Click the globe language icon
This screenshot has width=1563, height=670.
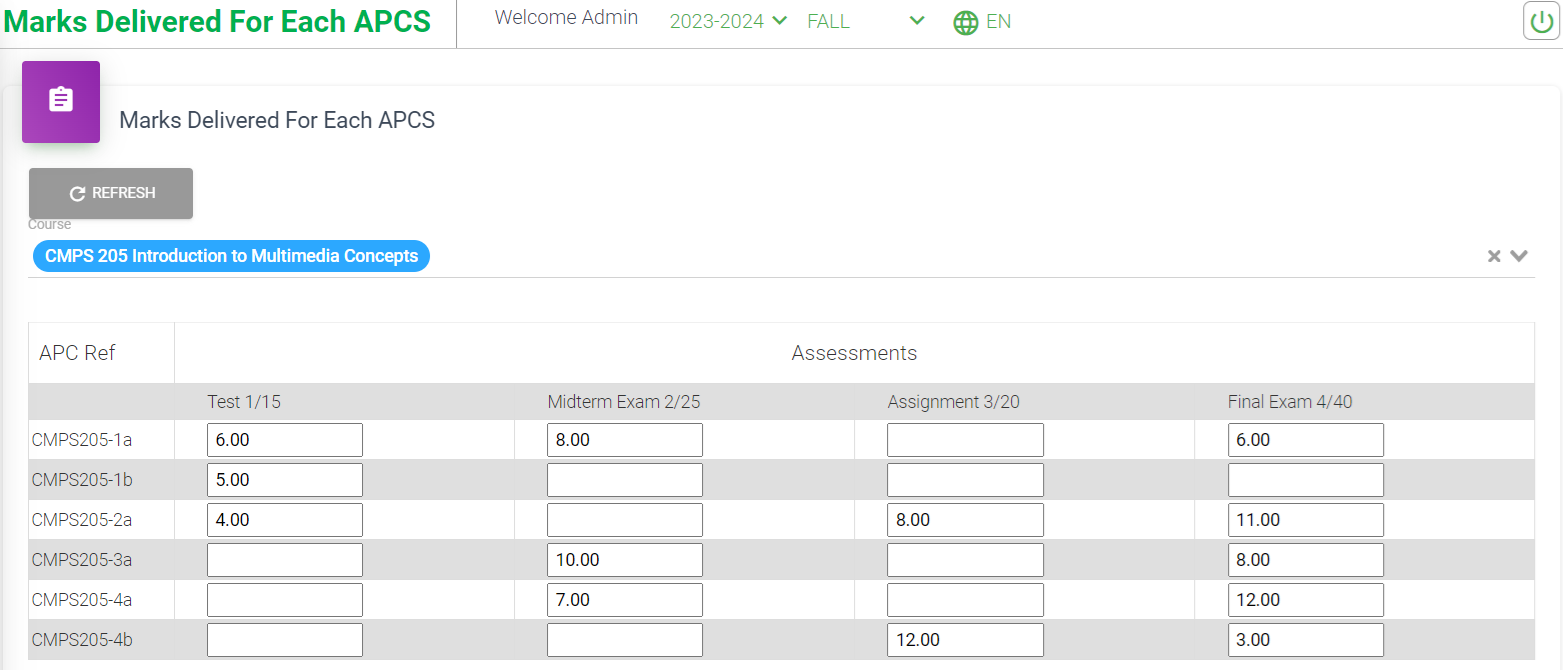pos(965,22)
